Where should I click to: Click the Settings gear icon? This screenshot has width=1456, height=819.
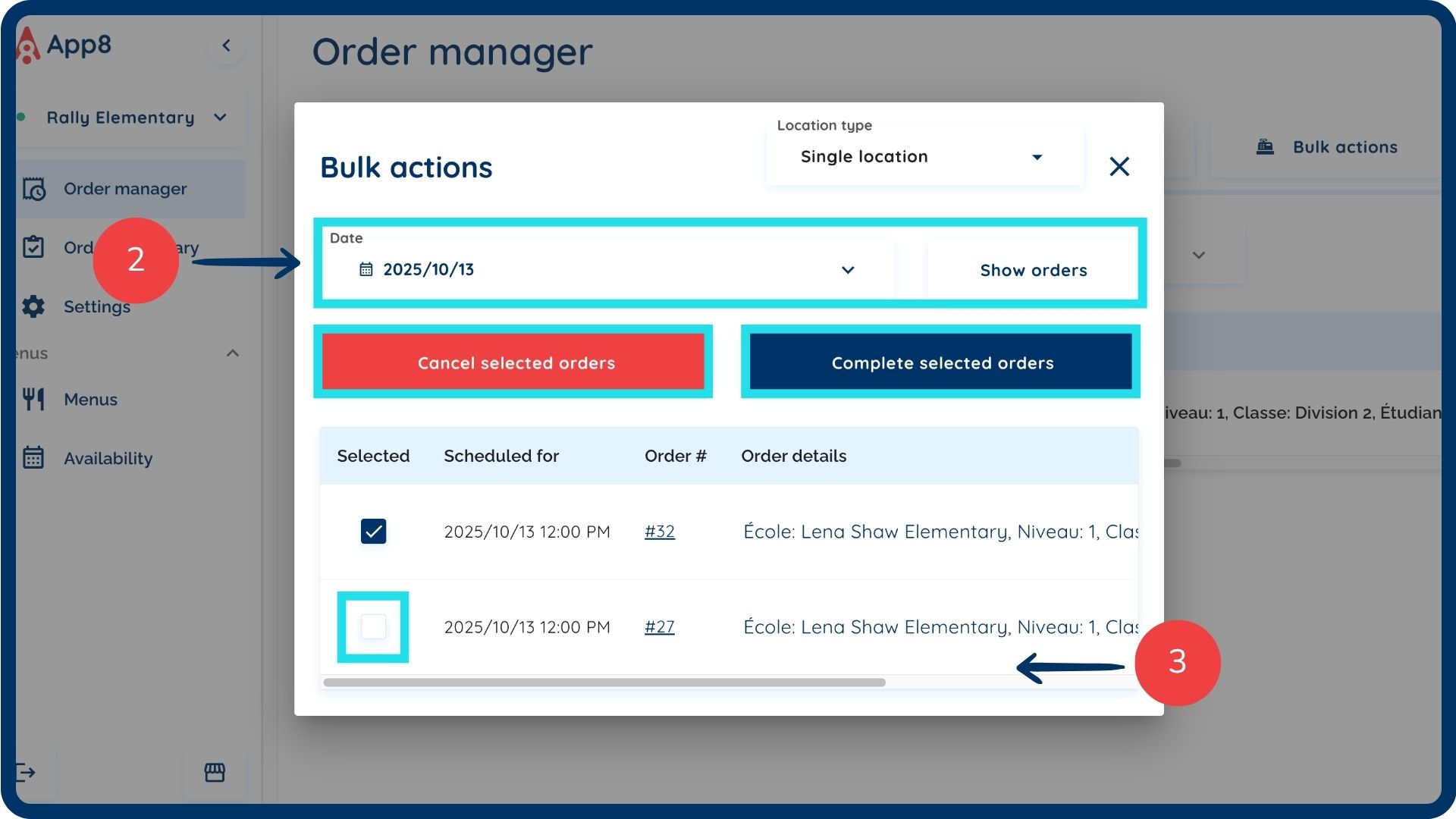click(33, 306)
